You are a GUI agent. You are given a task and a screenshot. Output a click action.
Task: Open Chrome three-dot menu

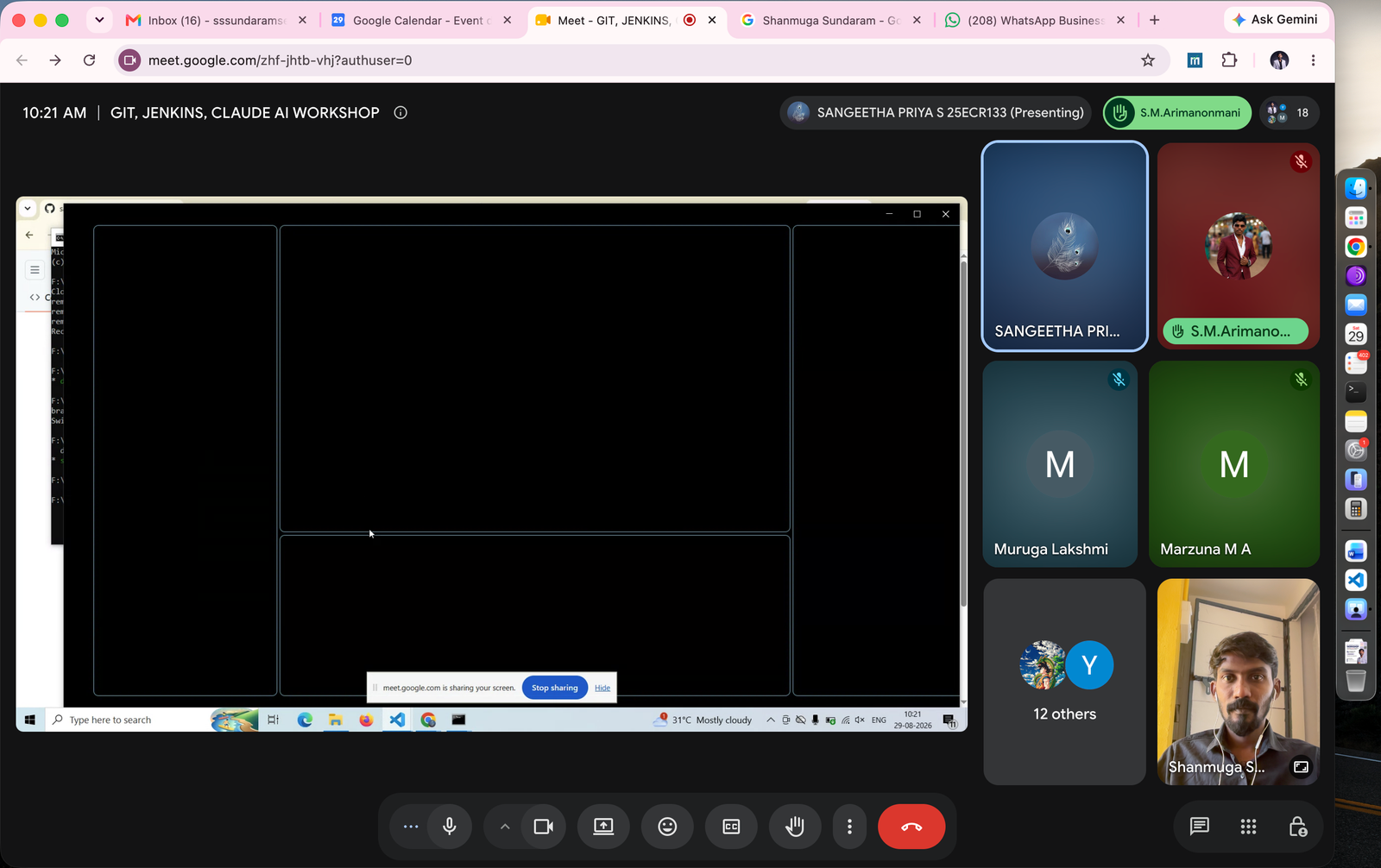(1313, 60)
